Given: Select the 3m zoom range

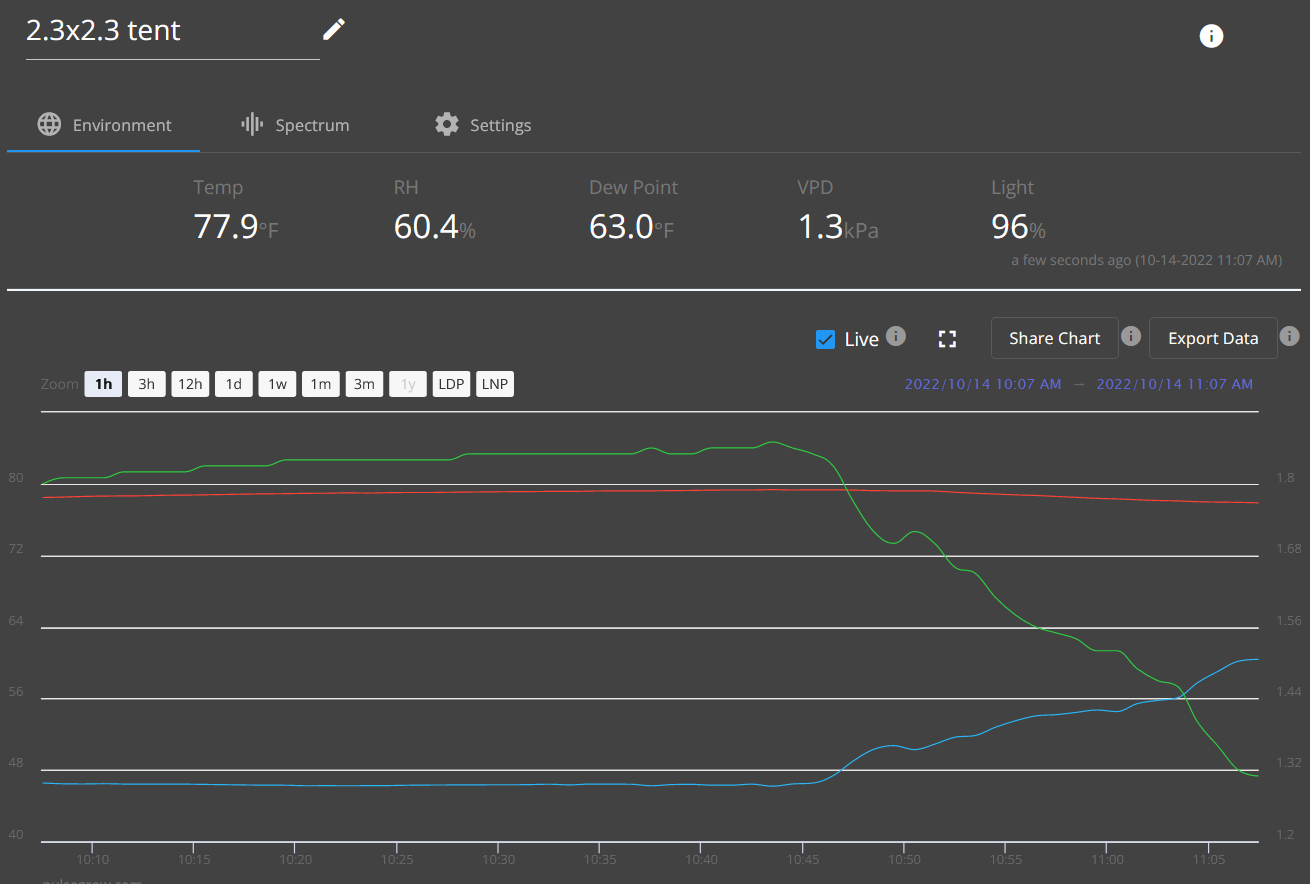Looking at the screenshot, I should (364, 384).
